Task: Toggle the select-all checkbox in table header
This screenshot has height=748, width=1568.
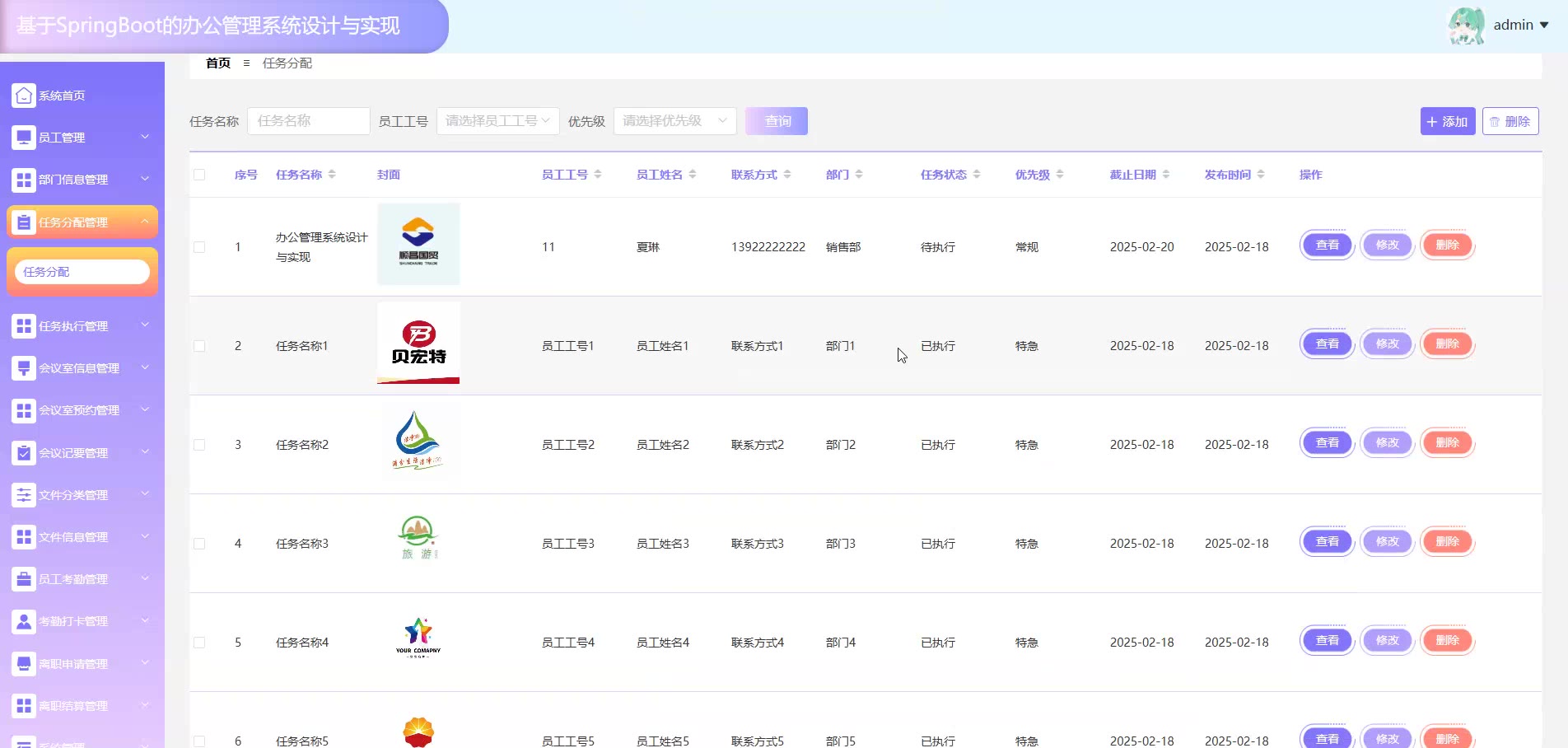Action: pyautogui.click(x=199, y=175)
